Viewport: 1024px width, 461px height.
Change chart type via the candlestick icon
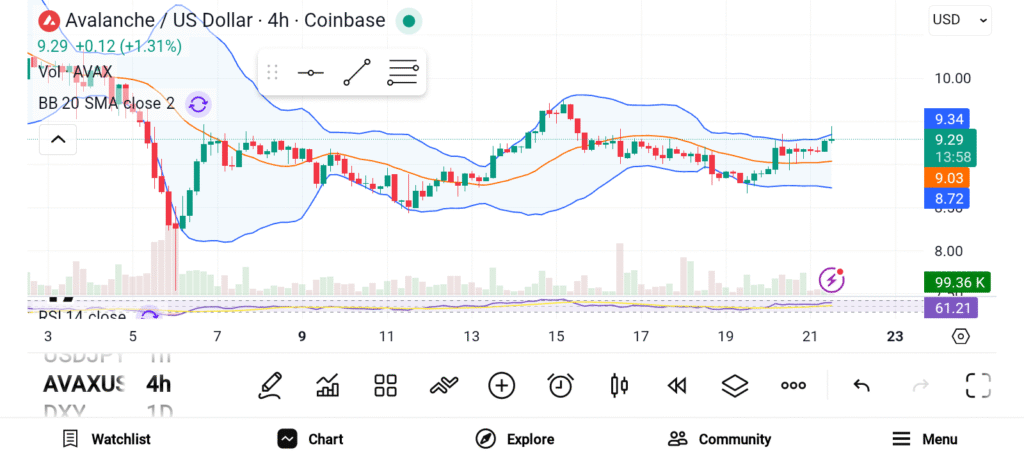pyautogui.click(x=618, y=385)
